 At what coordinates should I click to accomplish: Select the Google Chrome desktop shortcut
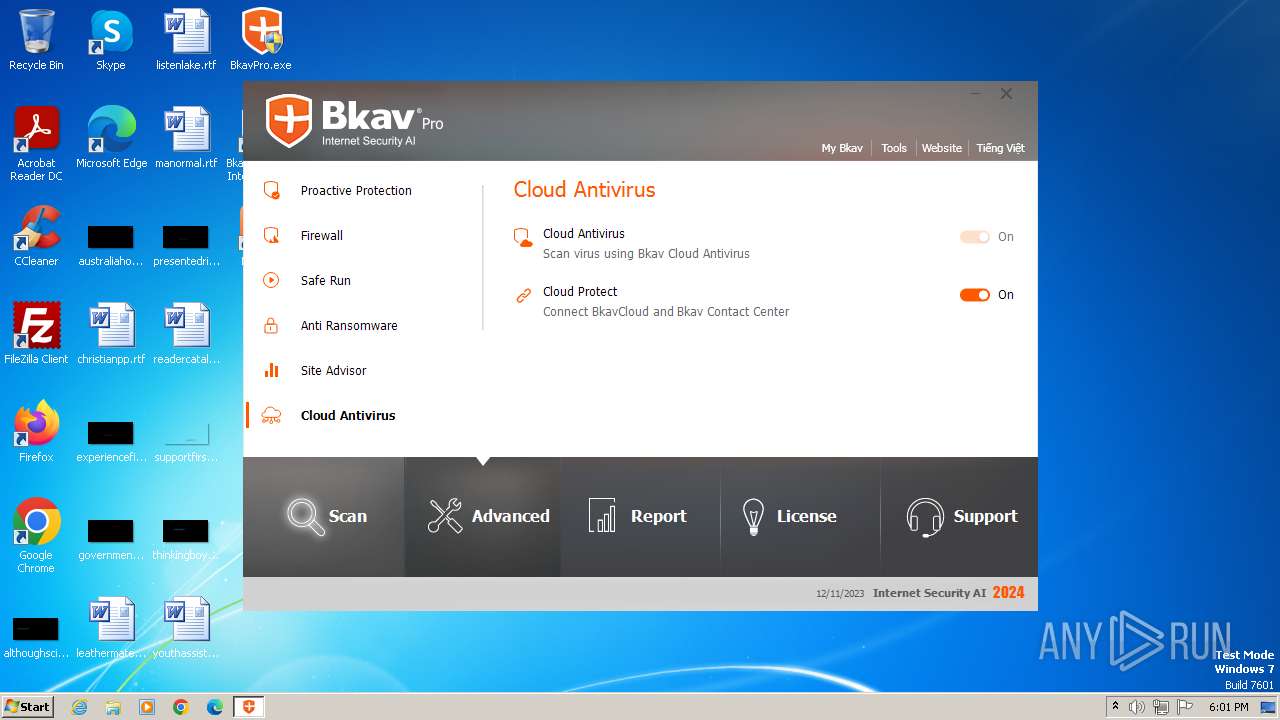(x=36, y=537)
